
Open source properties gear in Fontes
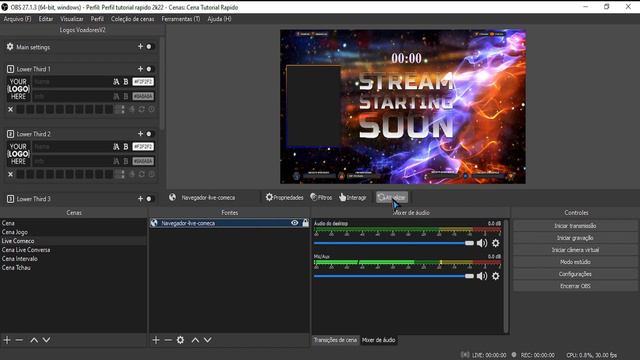tap(180, 340)
